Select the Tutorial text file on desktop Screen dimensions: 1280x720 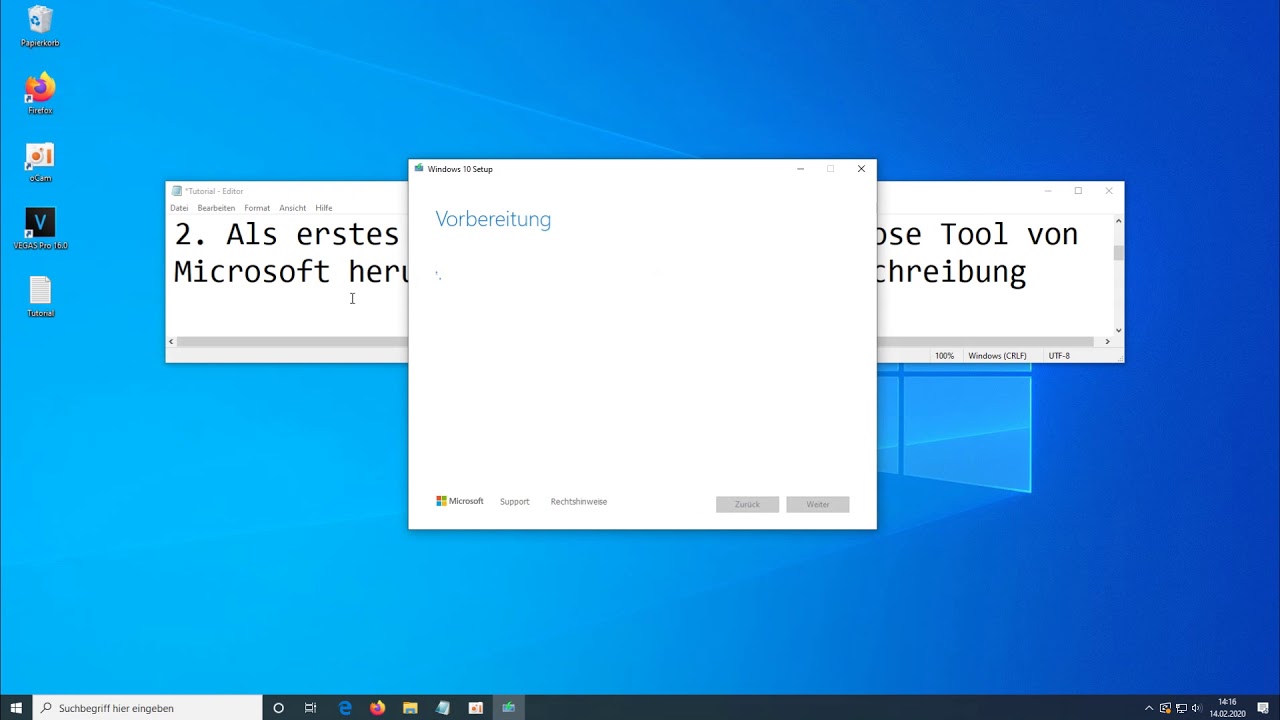(40, 297)
